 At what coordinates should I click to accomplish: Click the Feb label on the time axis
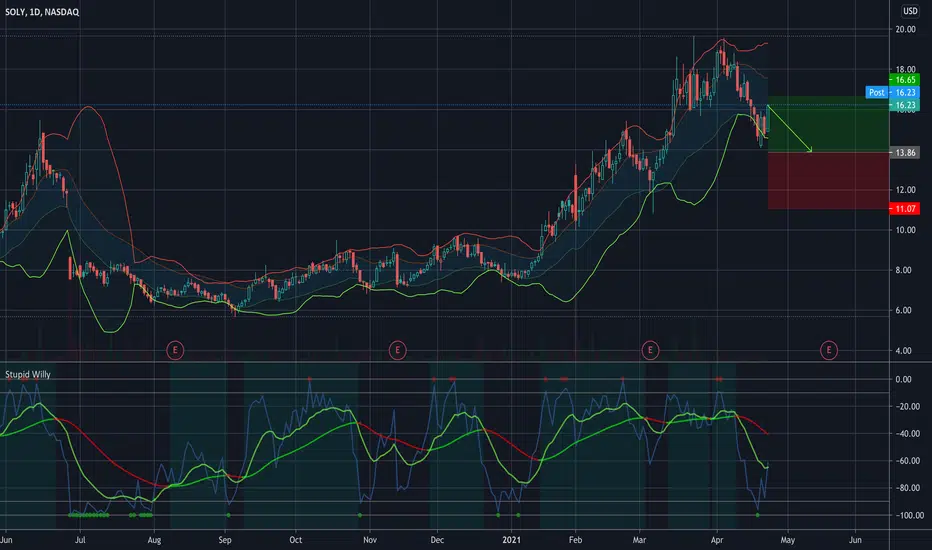pyautogui.click(x=575, y=540)
